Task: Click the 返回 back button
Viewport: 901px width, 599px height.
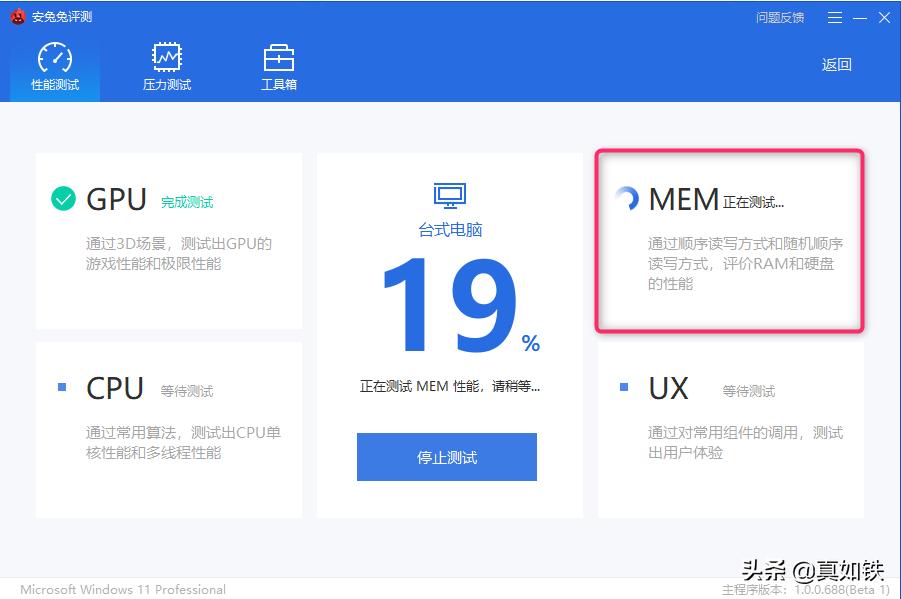Action: click(x=836, y=64)
